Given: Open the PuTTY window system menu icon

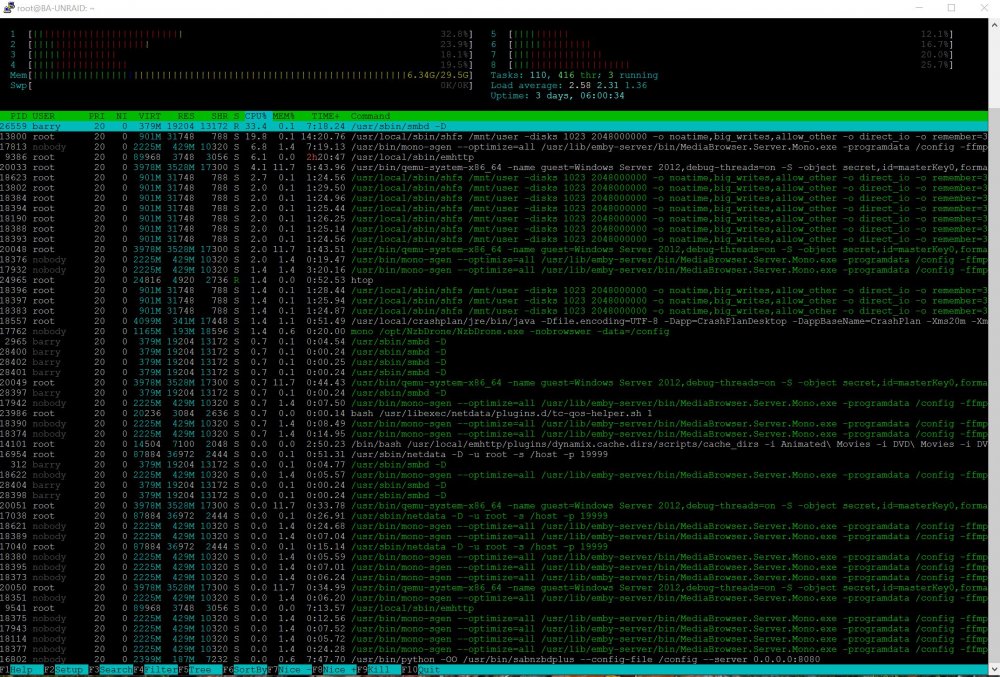Looking at the screenshot, I should coord(9,8).
